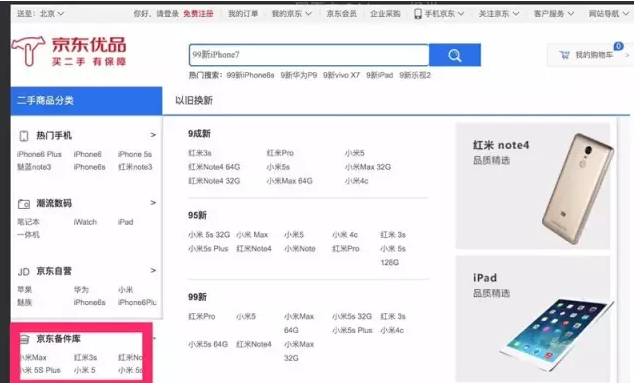This screenshot has height=383, width=634.
Task: Click the phone icon beside 热门手机
Action: click(24, 135)
